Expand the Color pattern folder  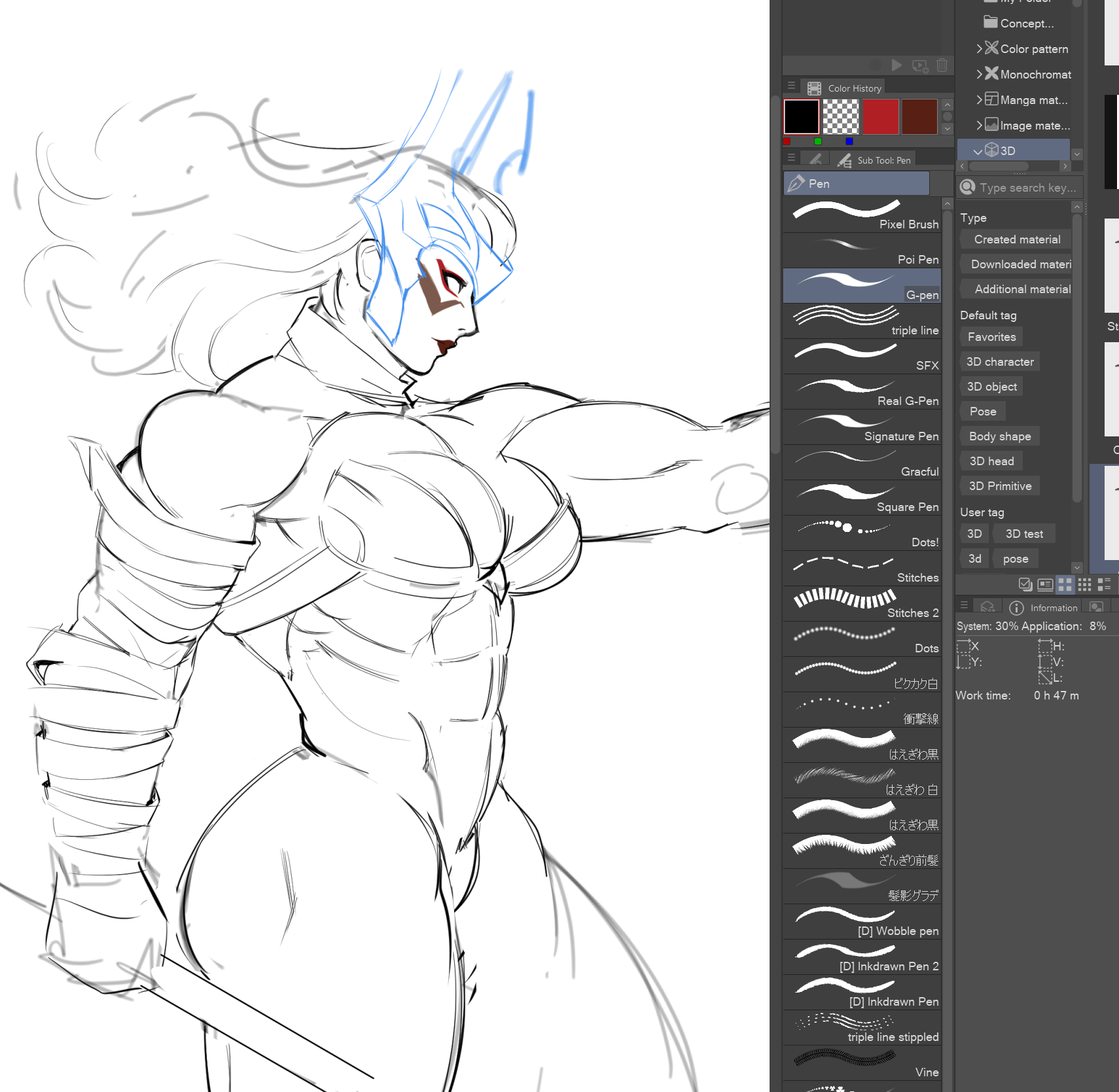[979, 49]
